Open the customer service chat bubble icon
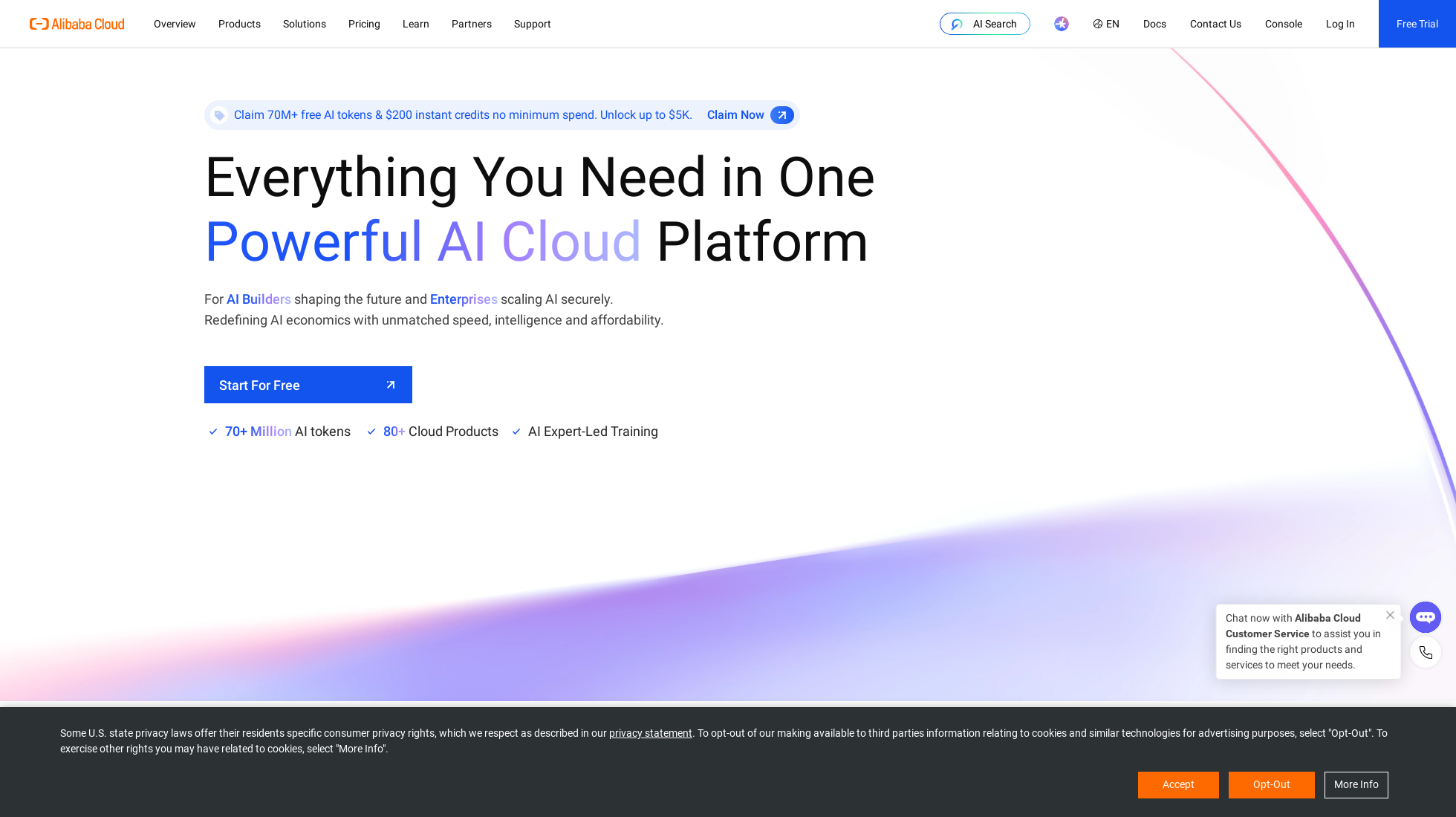 tap(1425, 616)
